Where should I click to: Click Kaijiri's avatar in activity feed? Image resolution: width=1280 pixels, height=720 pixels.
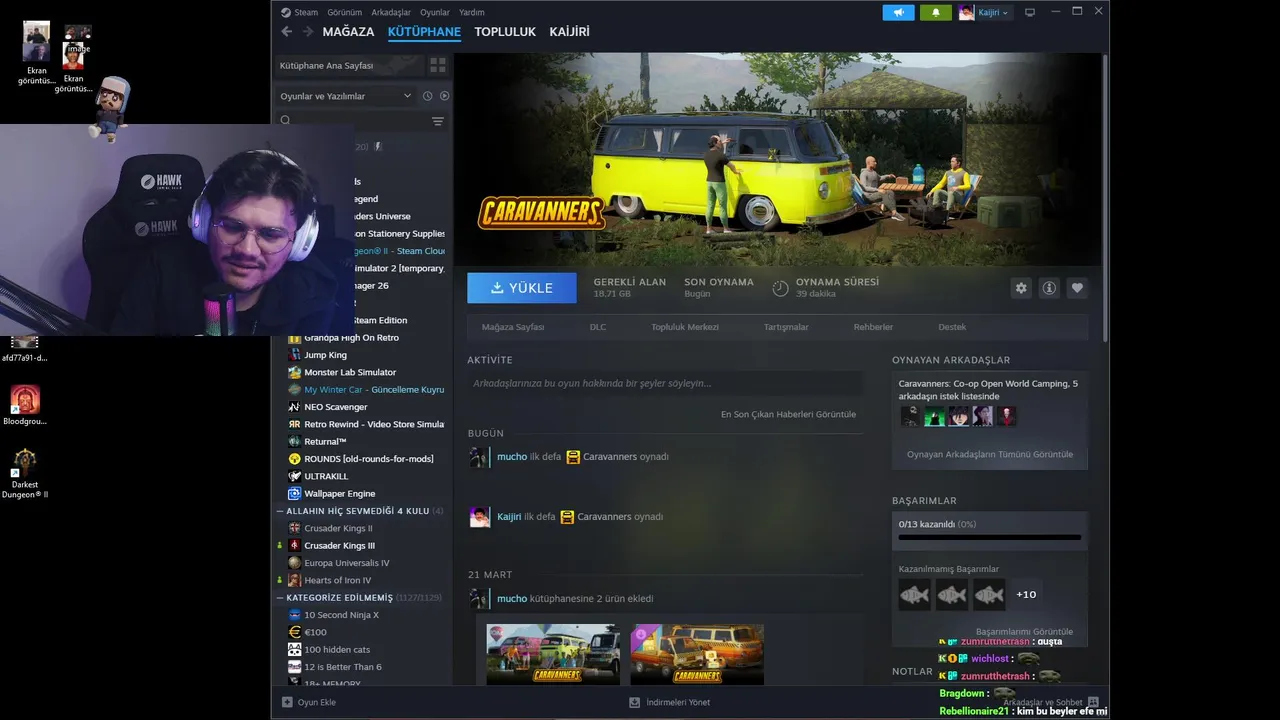click(480, 517)
